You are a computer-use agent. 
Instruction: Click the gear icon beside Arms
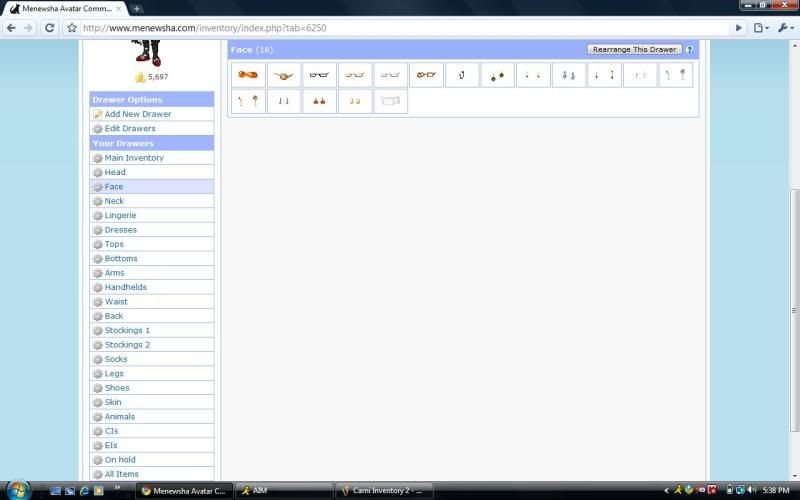(97, 273)
